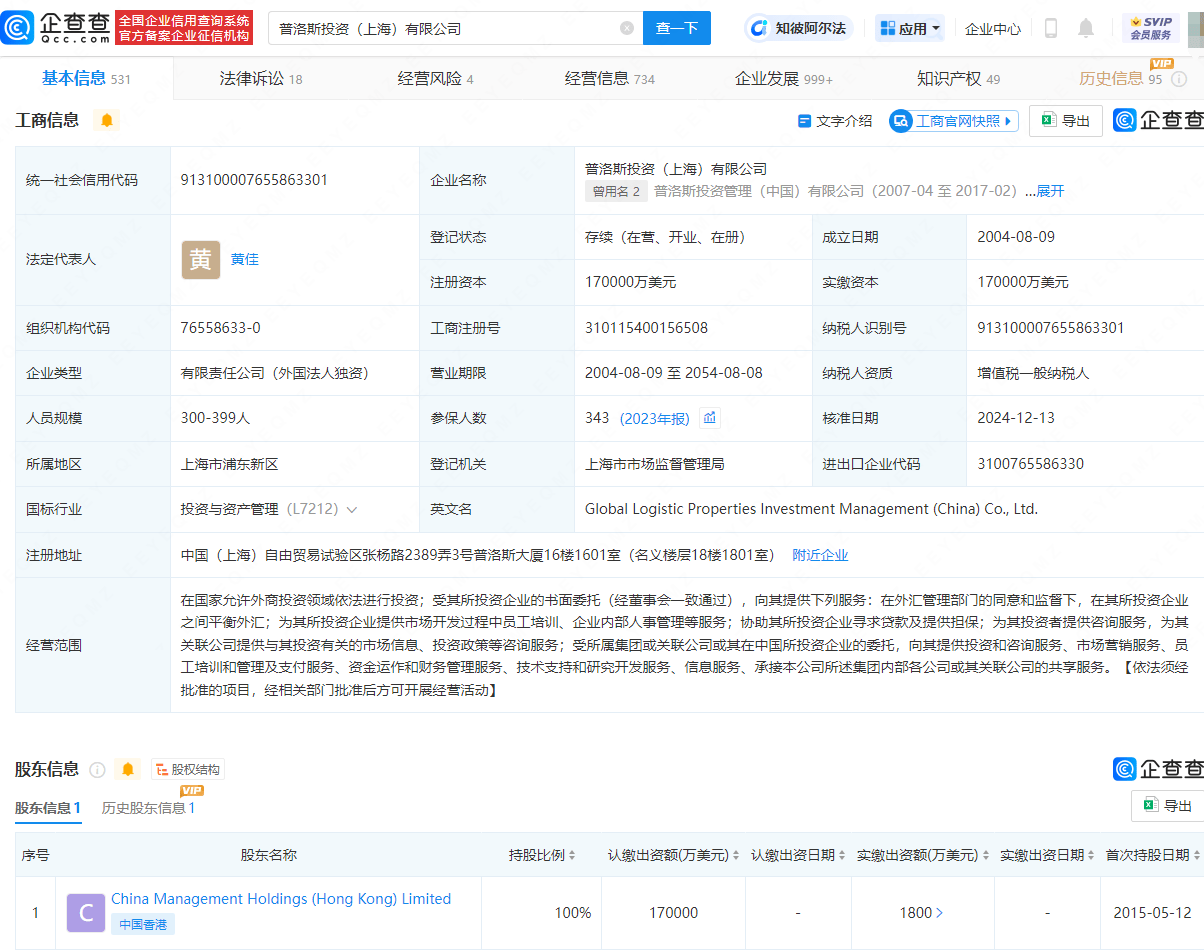Open 知彼阿尔法 assistant

tap(799, 28)
